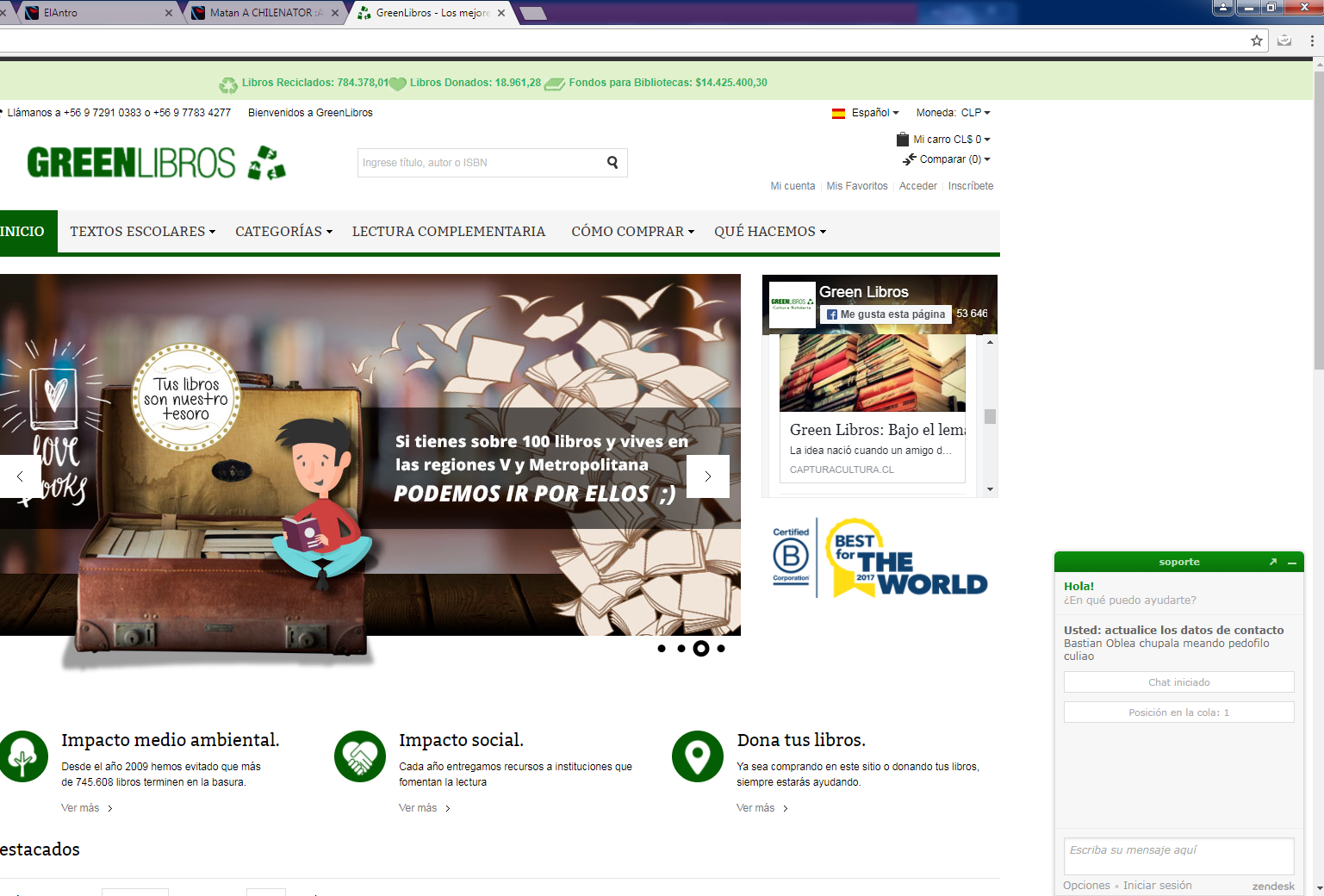
Task: Like the page with Me gusta button
Action: (886, 314)
